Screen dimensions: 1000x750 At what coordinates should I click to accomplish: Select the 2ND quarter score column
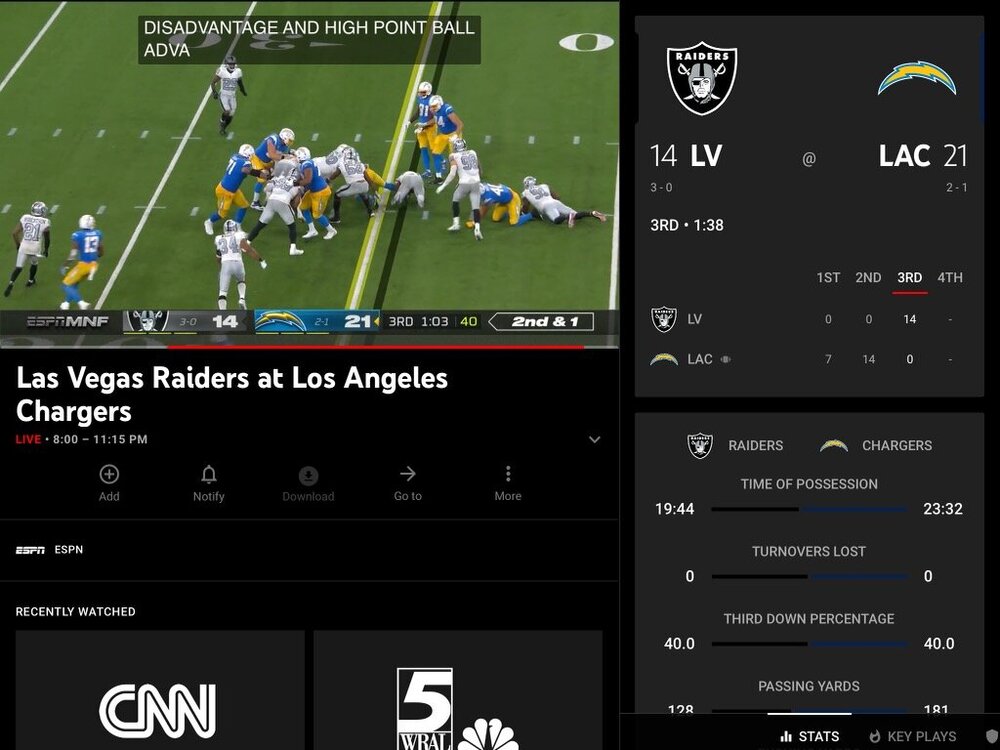pyautogui.click(x=868, y=278)
